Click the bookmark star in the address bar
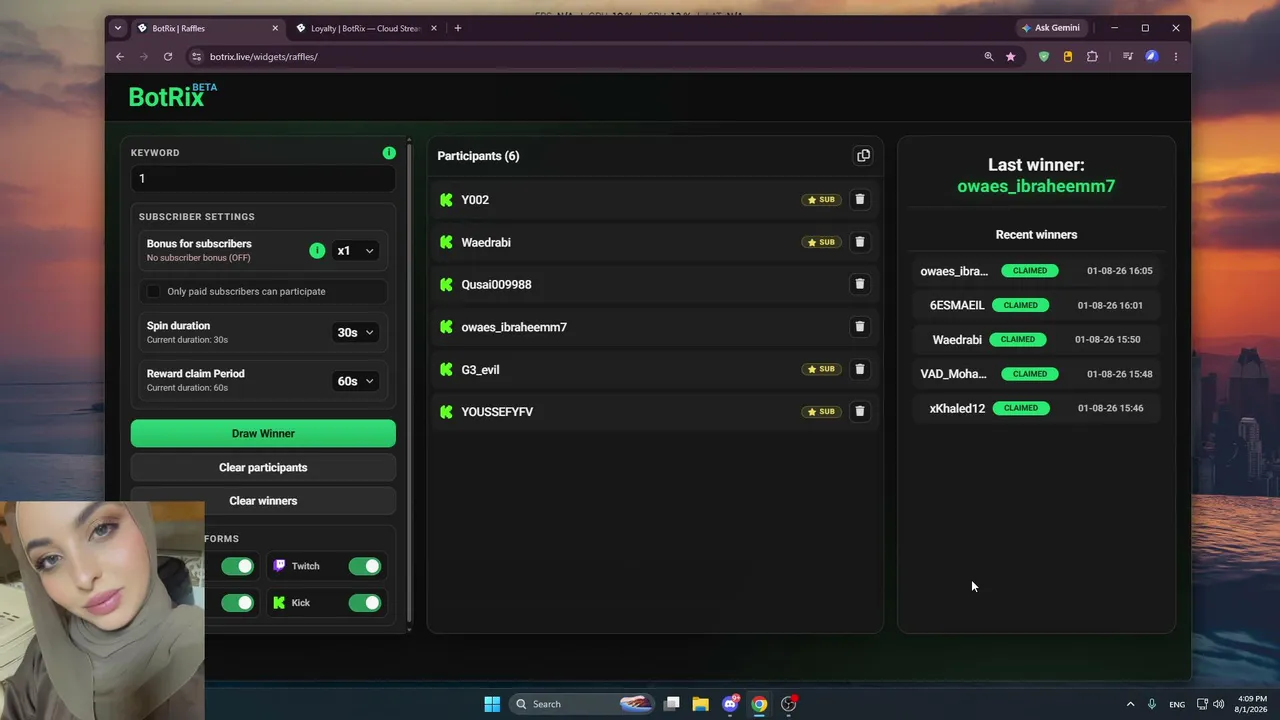 click(x=1011, y=57)
